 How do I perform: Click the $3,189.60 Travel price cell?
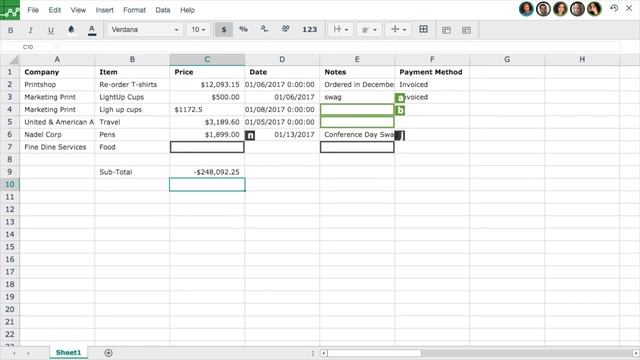coord(207,122)
